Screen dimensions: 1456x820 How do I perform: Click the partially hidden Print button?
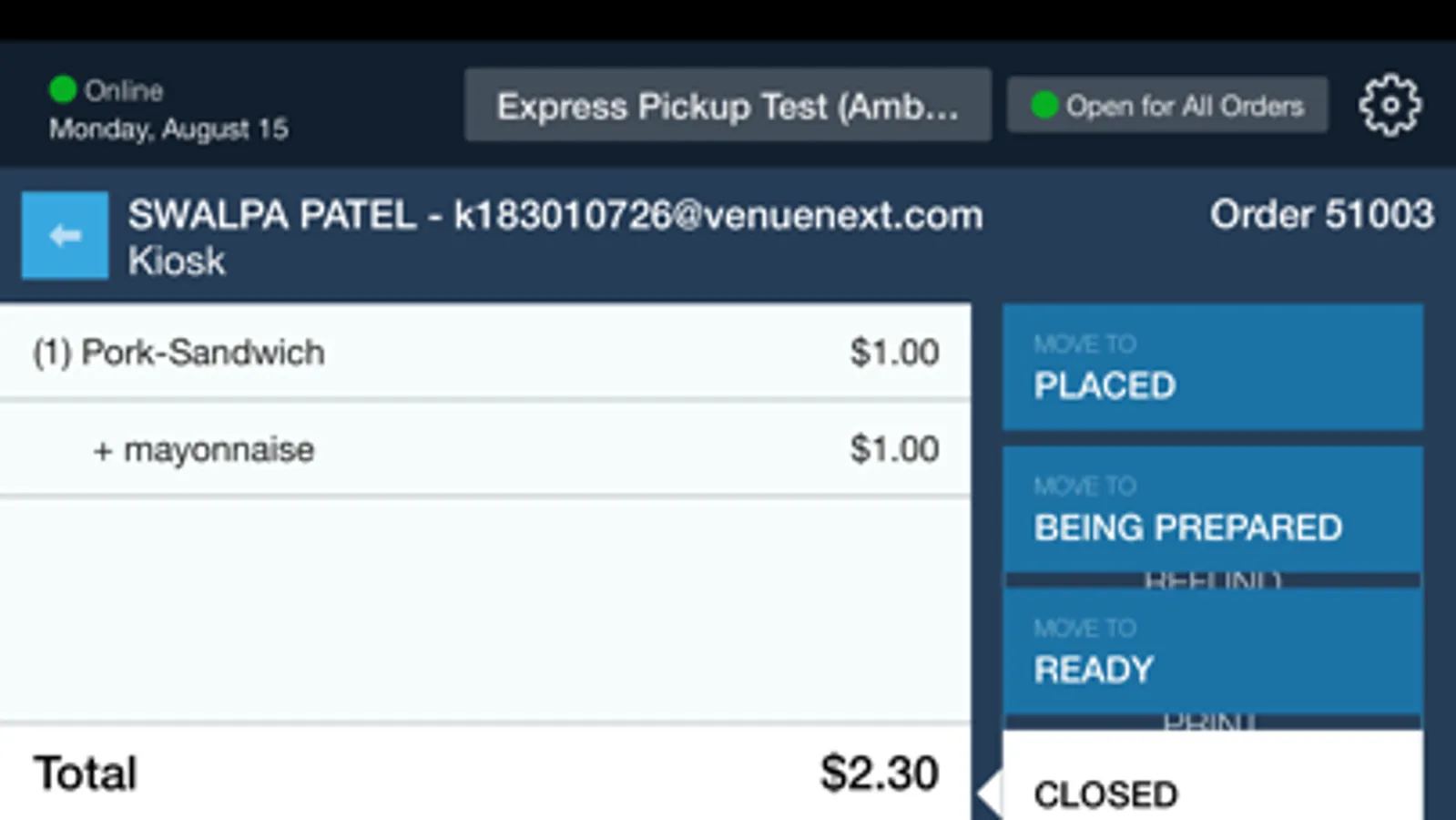click(1210, 722)
